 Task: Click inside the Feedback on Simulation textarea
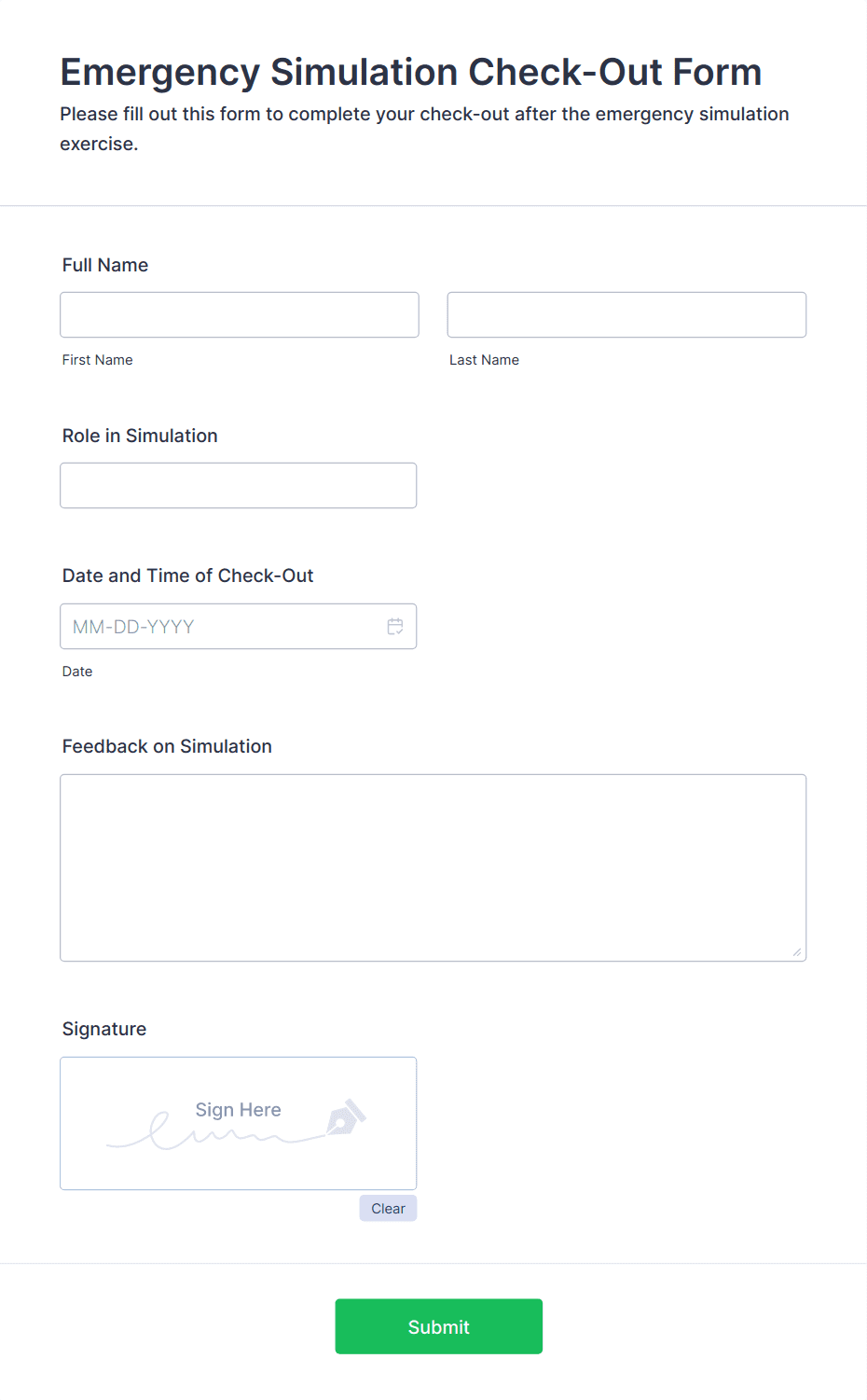tap(433, 867)
